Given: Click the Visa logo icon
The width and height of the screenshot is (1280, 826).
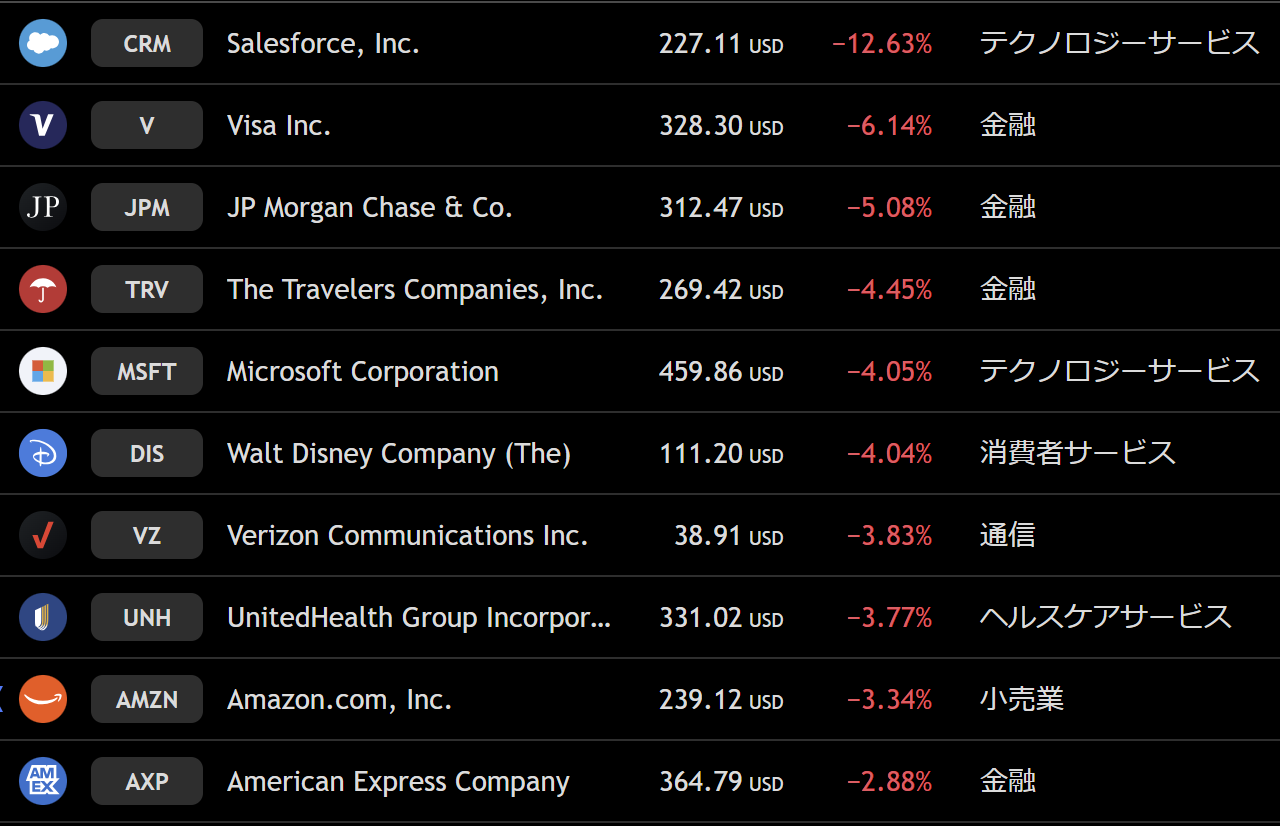Looking at the screenshot, I should (x=43, y=126).
